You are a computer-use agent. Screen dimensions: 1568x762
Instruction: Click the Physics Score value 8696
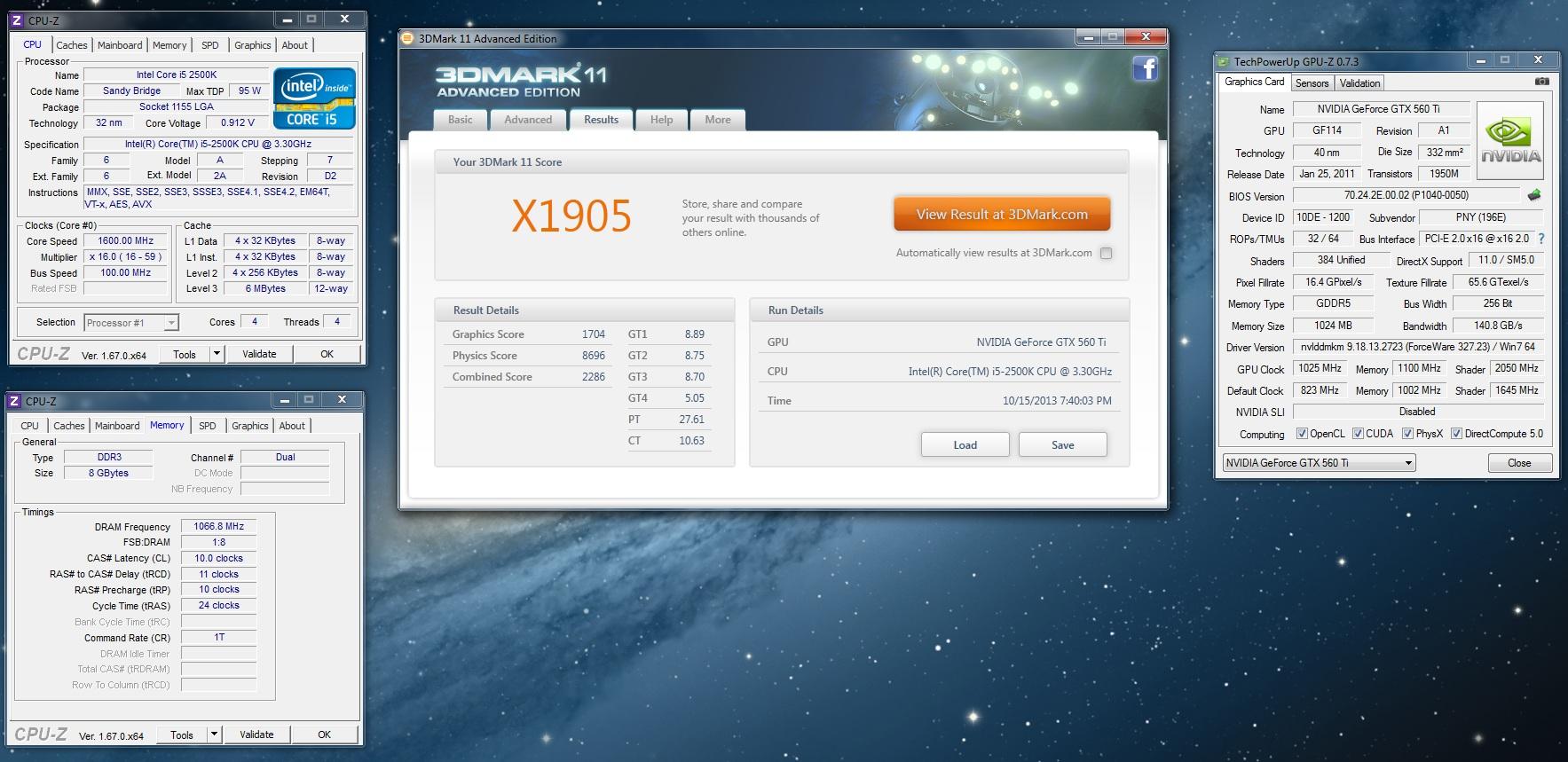tap(594, 356)
